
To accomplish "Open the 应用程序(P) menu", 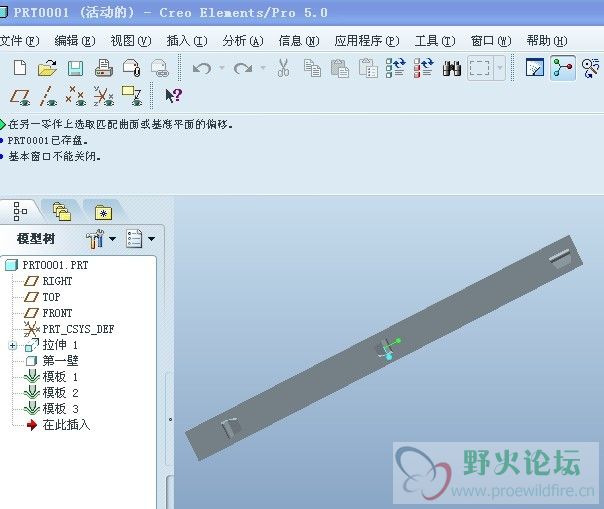I will pos(367,40).
